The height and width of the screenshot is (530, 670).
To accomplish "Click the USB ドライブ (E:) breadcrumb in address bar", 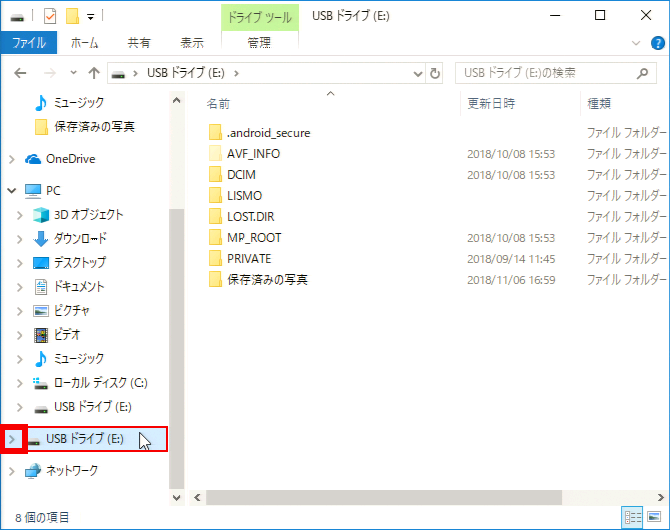I will [x=185, y=73].
